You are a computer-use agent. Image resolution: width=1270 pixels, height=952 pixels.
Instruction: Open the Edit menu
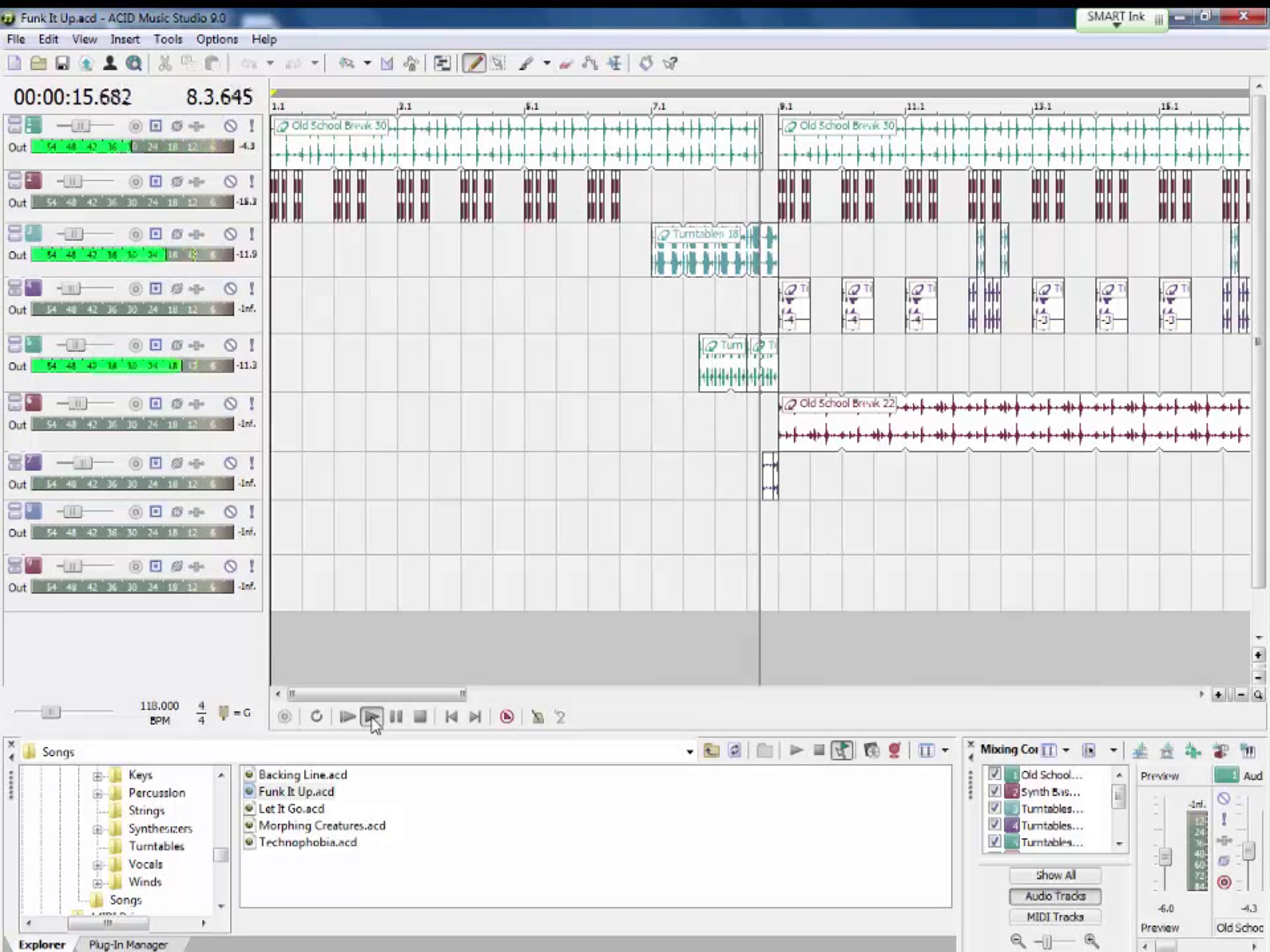tap(48, 39)
